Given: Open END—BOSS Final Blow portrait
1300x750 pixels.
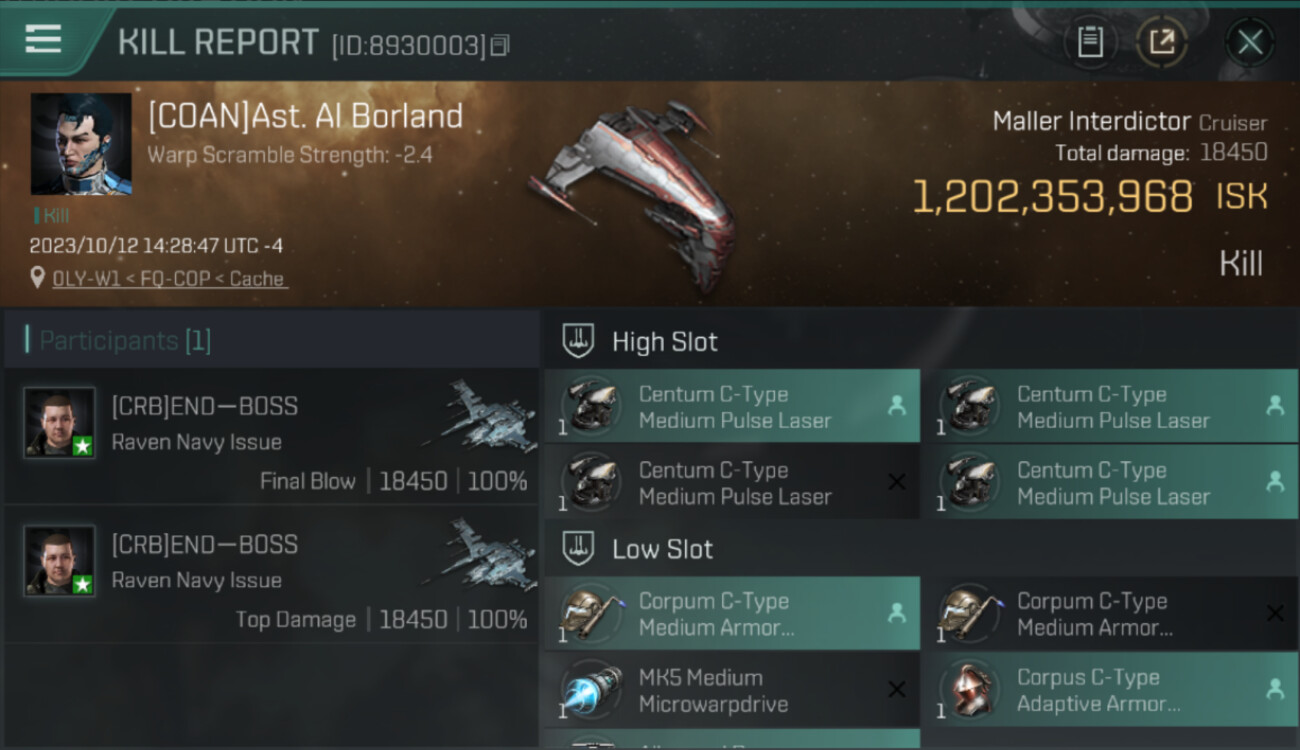Looking at the screenshot, I should 60,423.
